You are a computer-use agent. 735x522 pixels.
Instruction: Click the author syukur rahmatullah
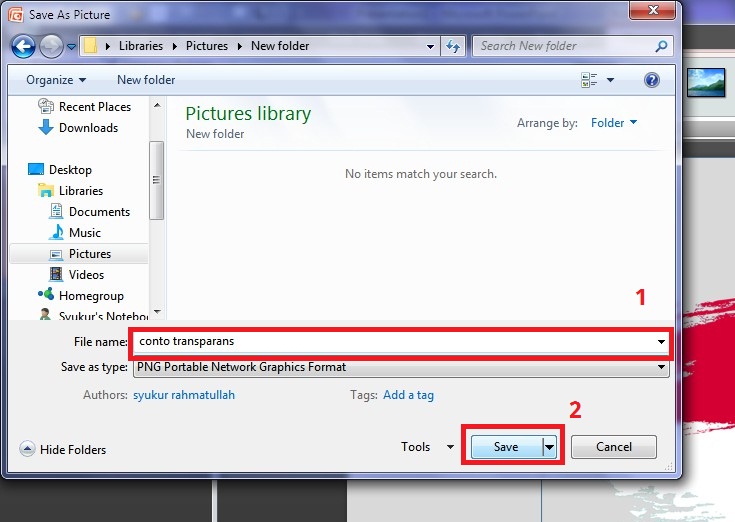point(184,395)
